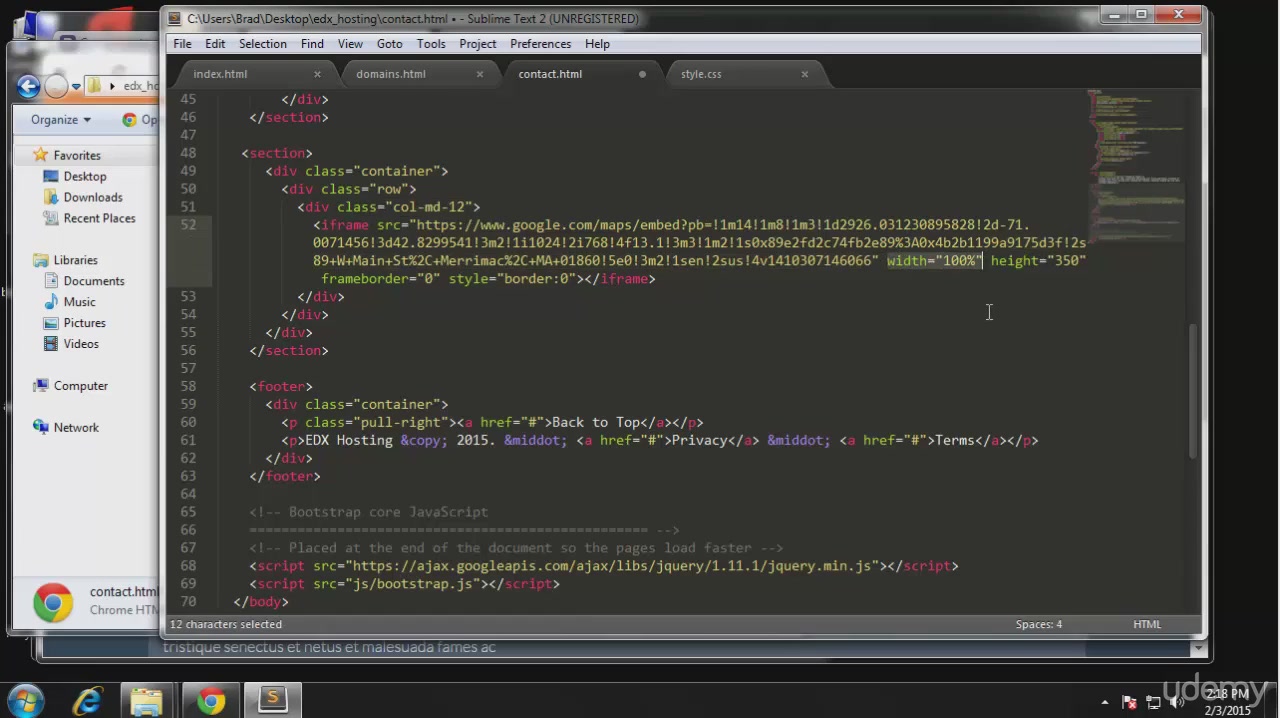The width and height of the screenshot is (1280, 718).
Task: Click the Windows Start button
Action: click(x=26, y=701)
